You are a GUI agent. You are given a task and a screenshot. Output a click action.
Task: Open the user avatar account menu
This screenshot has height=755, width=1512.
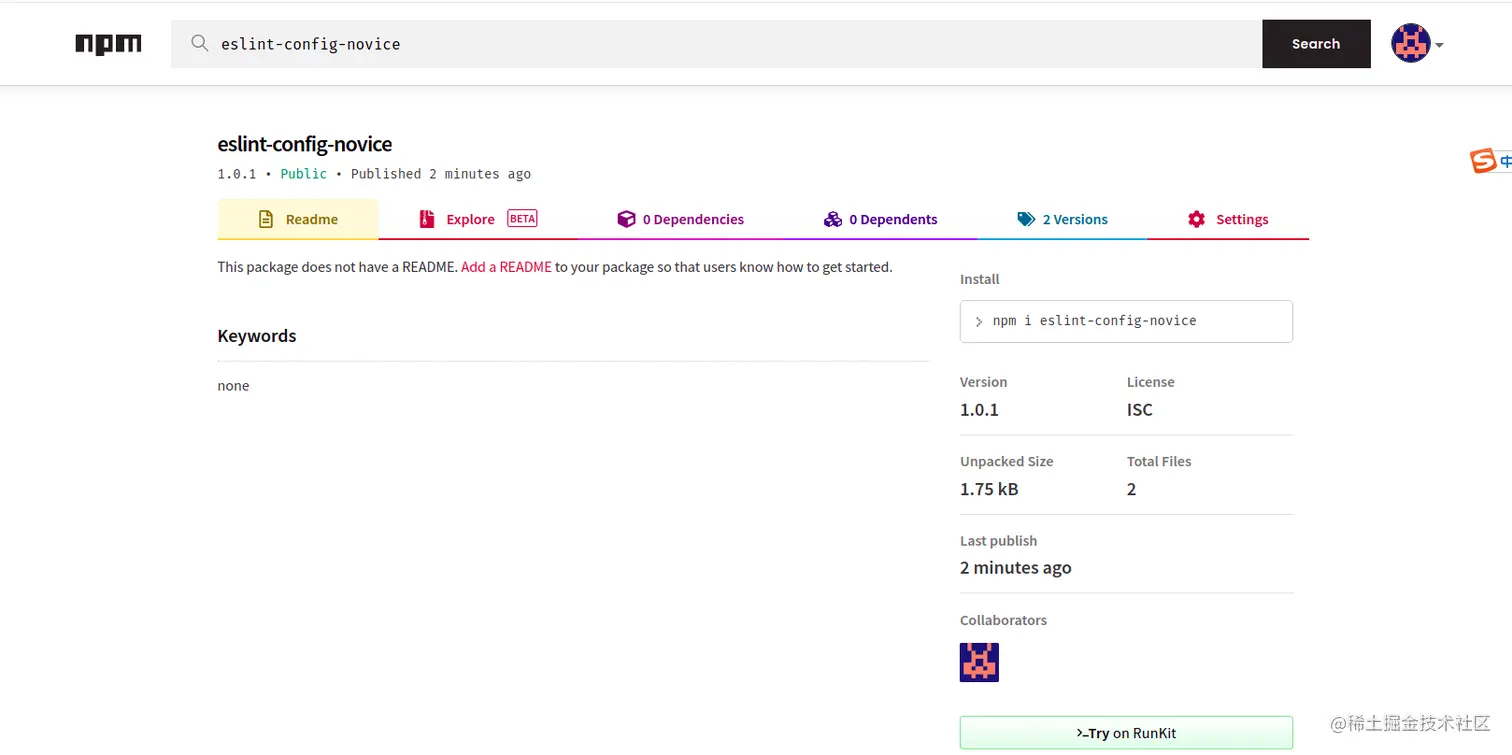coord(1410,44)
